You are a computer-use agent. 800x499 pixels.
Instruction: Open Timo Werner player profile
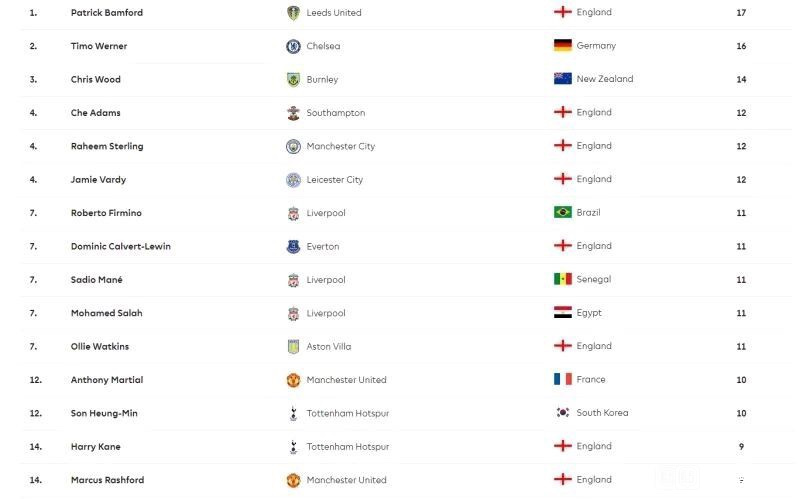(x=99, y=46)
